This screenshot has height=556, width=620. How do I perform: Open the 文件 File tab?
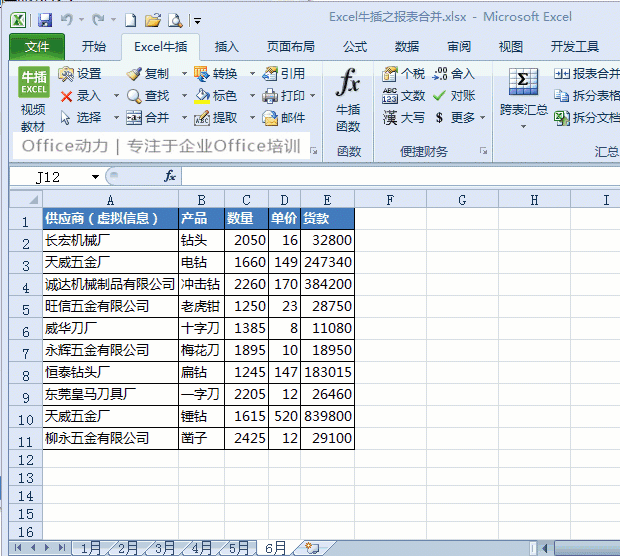coord(37,47)
